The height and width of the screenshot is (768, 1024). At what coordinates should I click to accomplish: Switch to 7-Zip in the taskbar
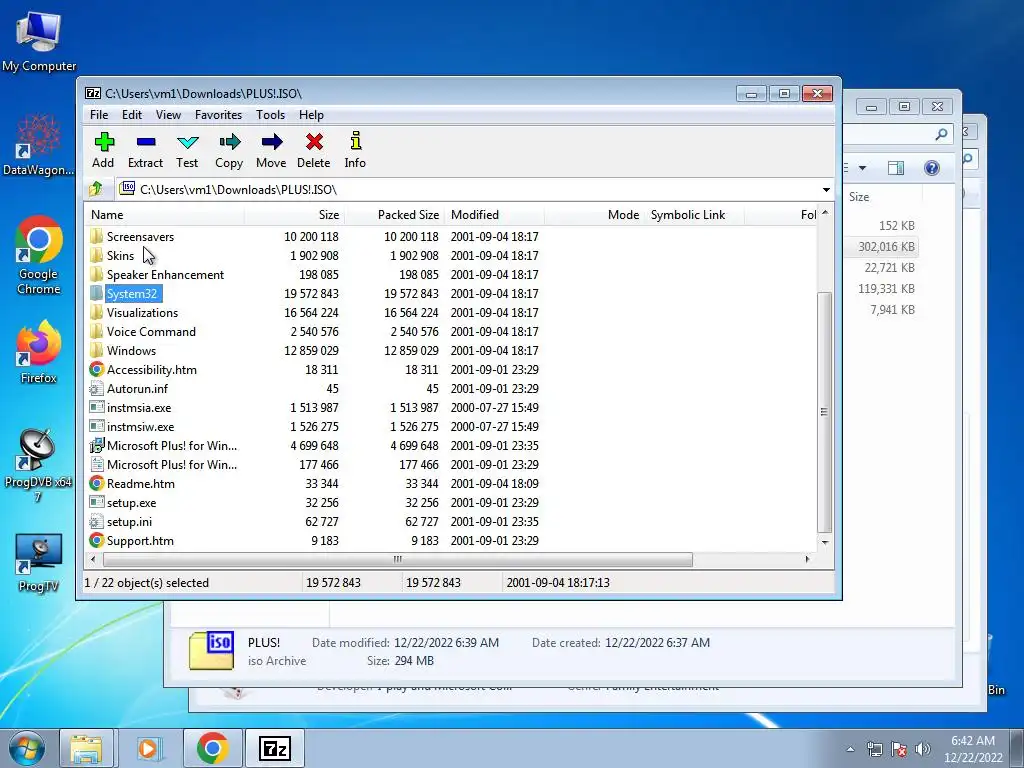pos(275,748)
